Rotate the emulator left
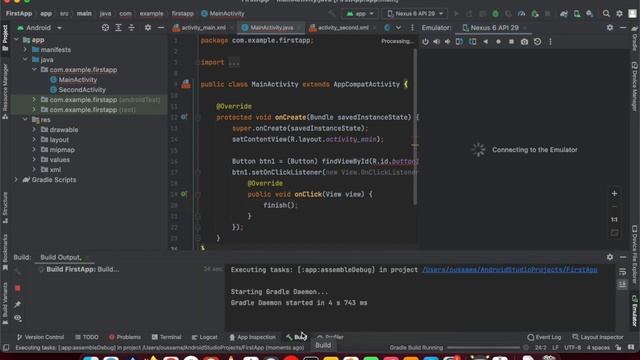640x360 pixels. (x=459, y=42)
